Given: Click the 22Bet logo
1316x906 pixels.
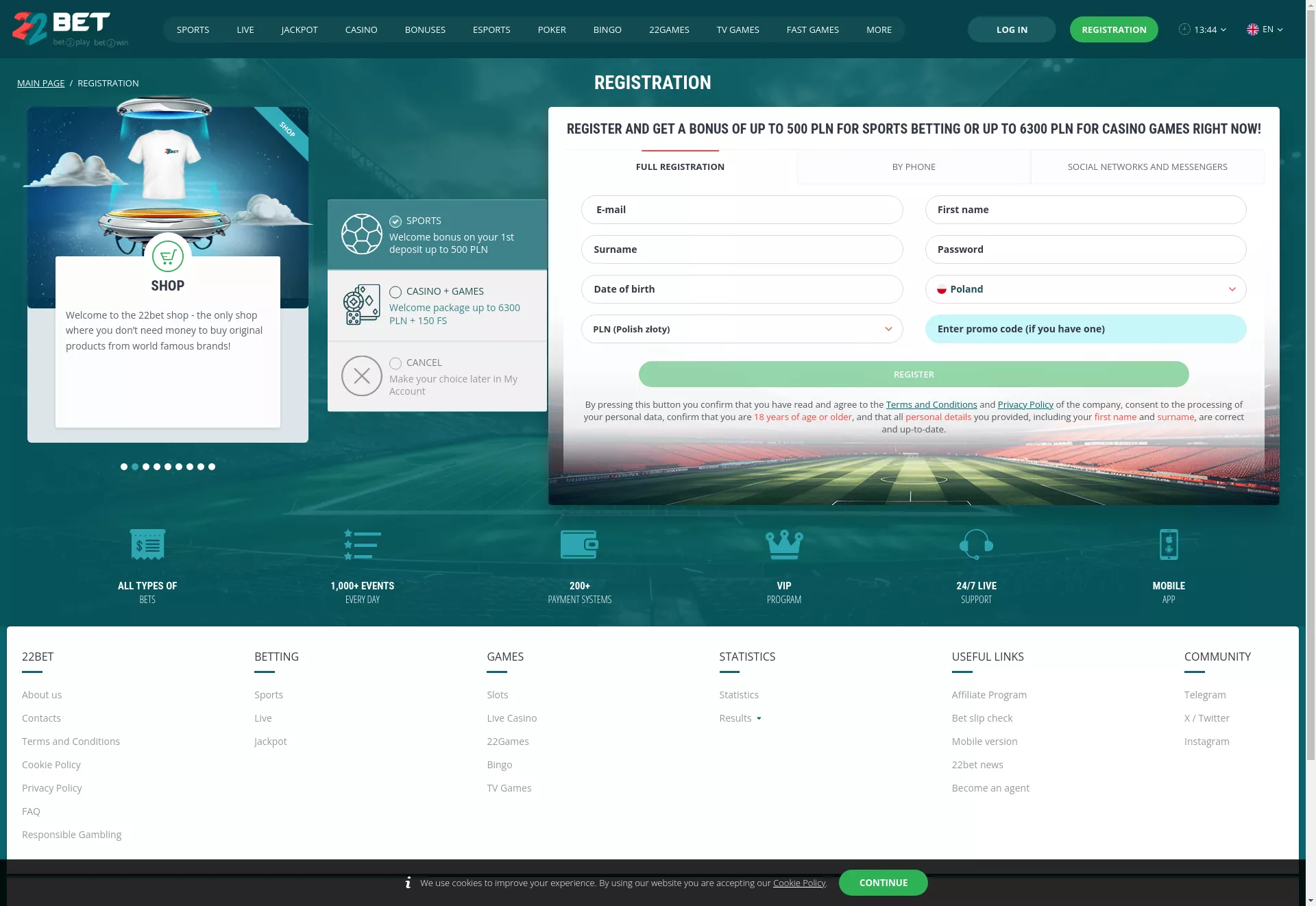Looking at the screenshot, I should tap(70, 29).
